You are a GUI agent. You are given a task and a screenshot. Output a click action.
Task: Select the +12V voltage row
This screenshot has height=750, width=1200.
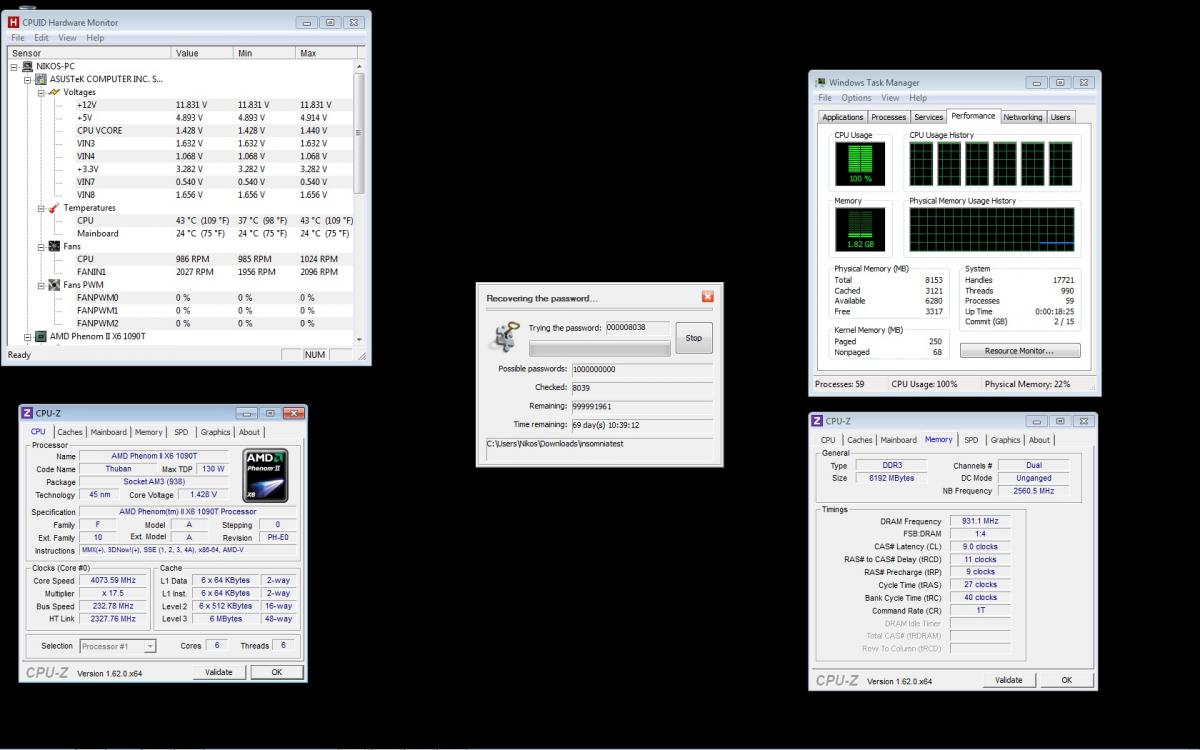point(180,105)
